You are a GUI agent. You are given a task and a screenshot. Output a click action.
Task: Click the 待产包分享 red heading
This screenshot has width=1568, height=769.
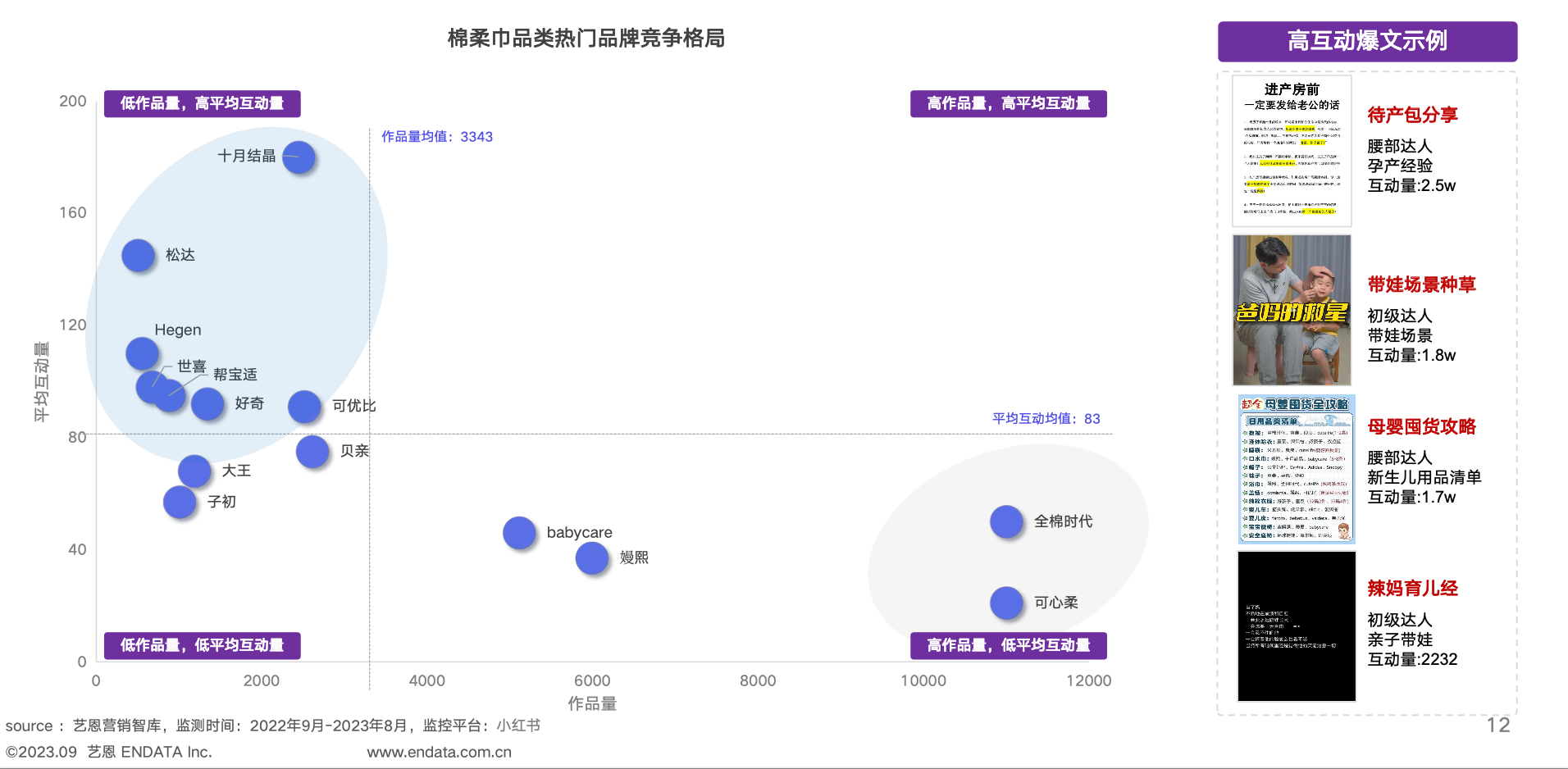(1412, 115)
